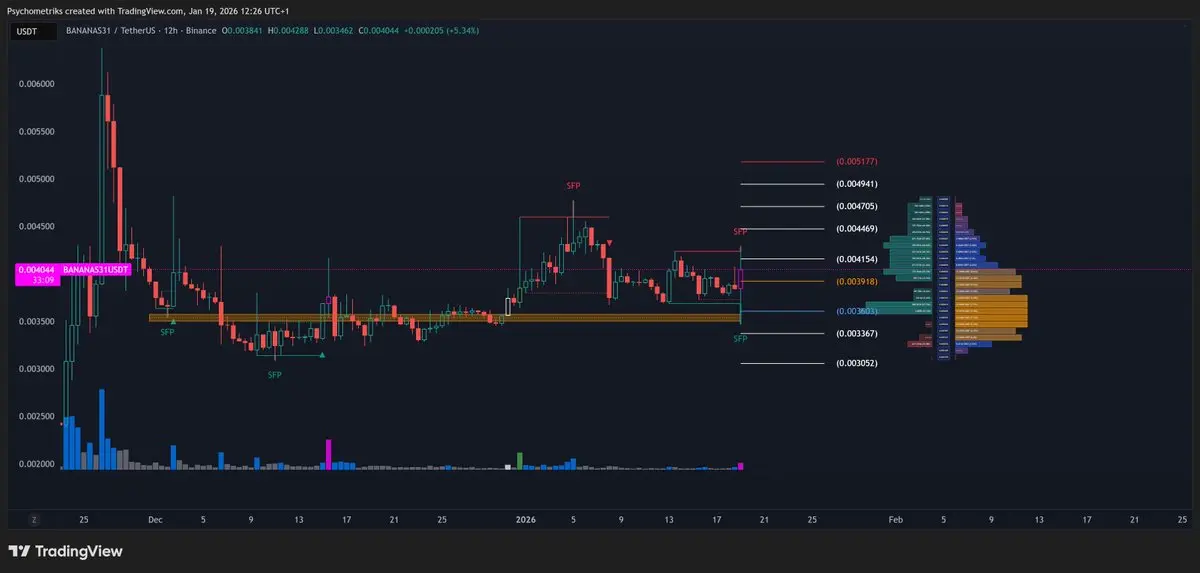Click price axis label 0.003000
Viewport: 1200px width, 573px height.
[37, 369]
